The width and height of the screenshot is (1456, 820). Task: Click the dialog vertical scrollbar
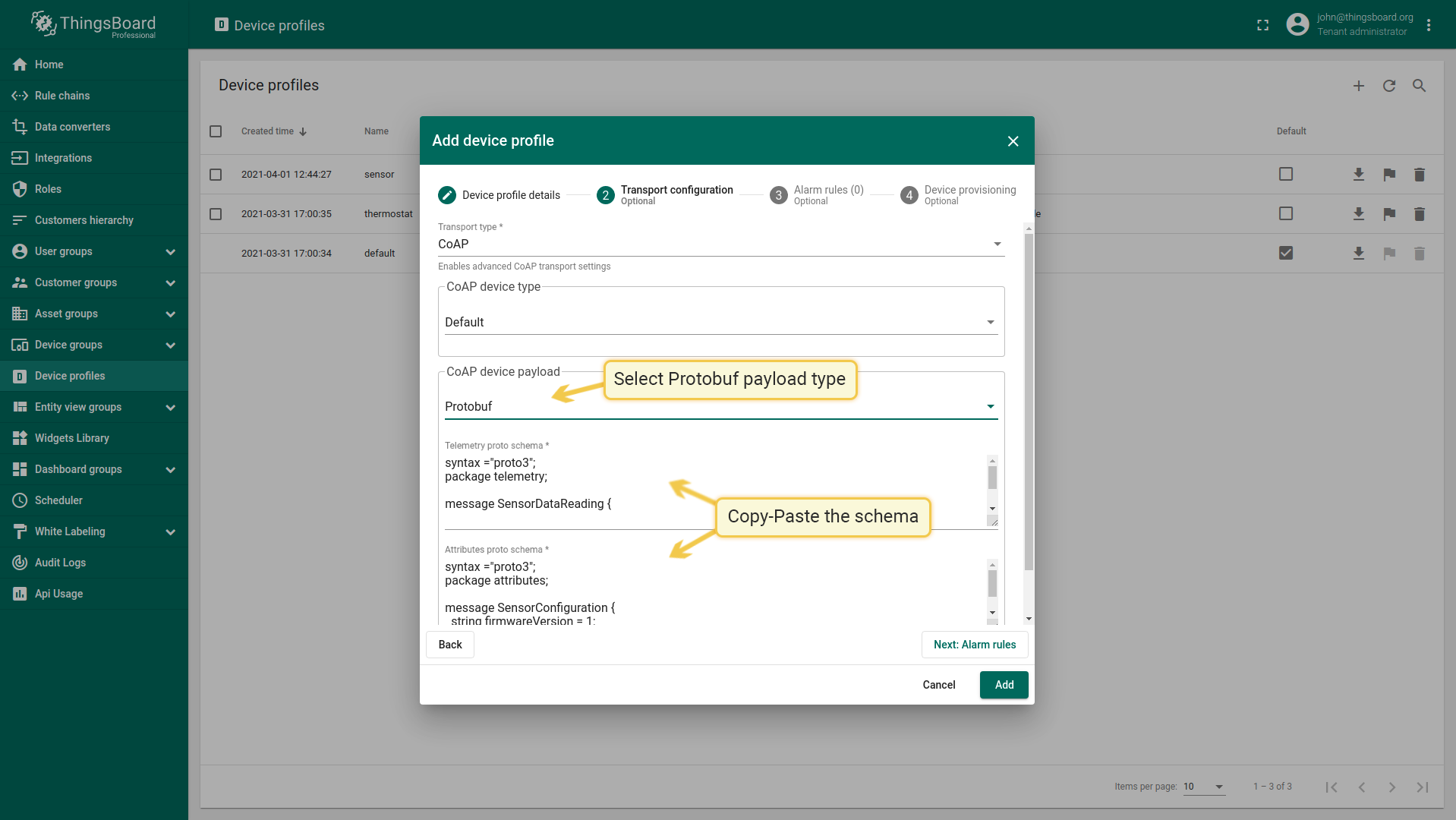pos(1029,402)
